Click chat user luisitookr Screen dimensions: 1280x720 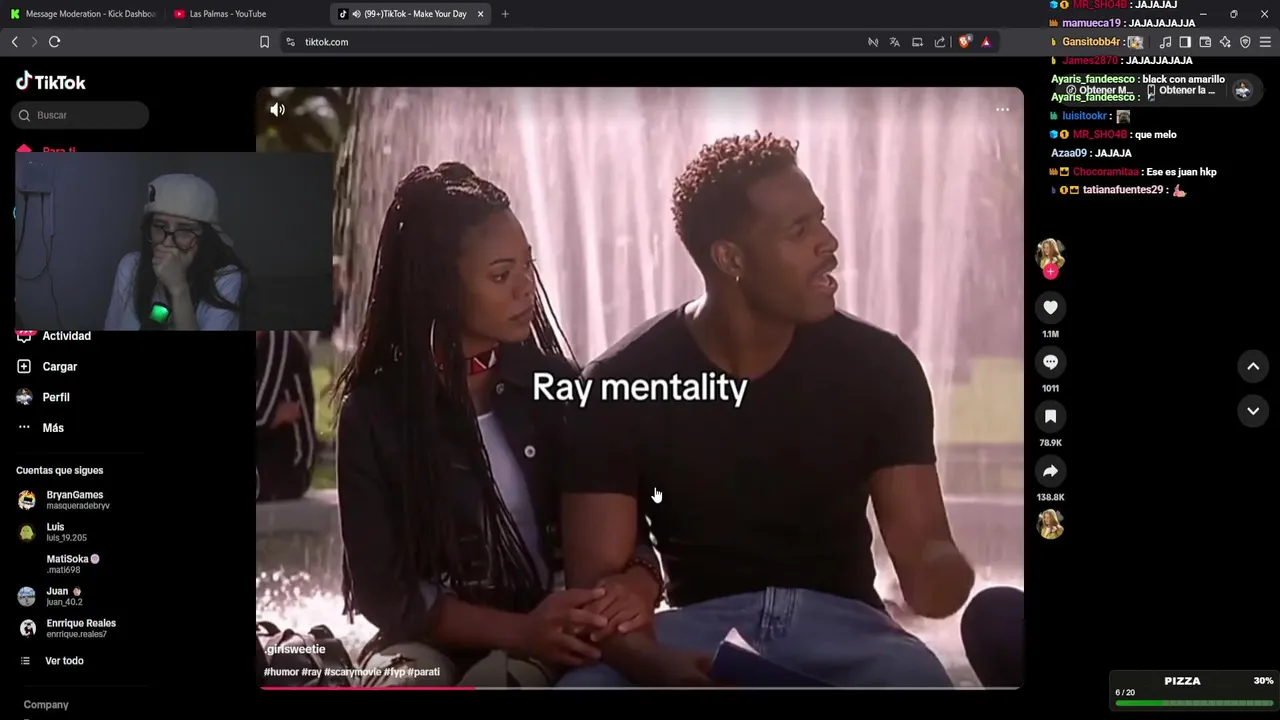coord(1084,116)
